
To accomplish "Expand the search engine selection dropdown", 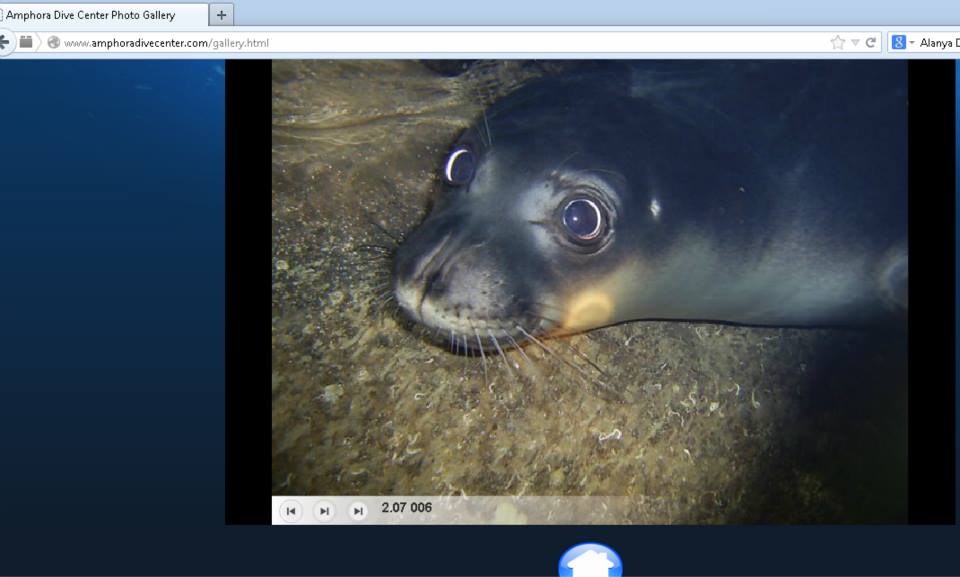I will pyautogui.click(x=911, y=42).
